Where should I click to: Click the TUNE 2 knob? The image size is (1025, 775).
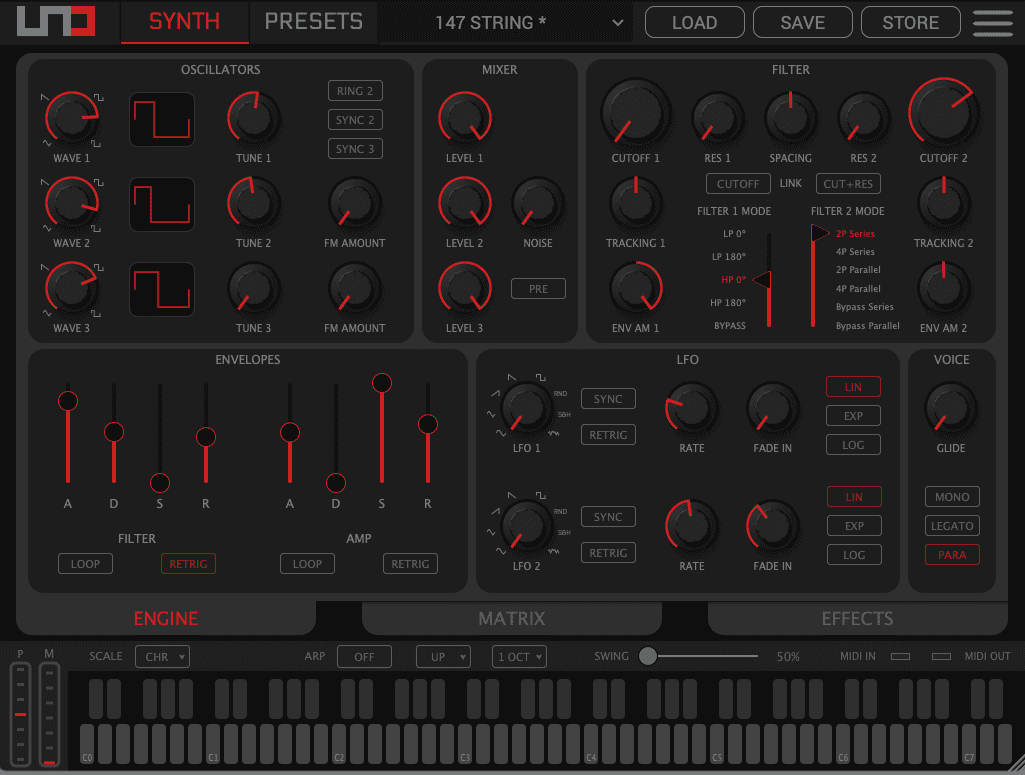coord(254,203)
